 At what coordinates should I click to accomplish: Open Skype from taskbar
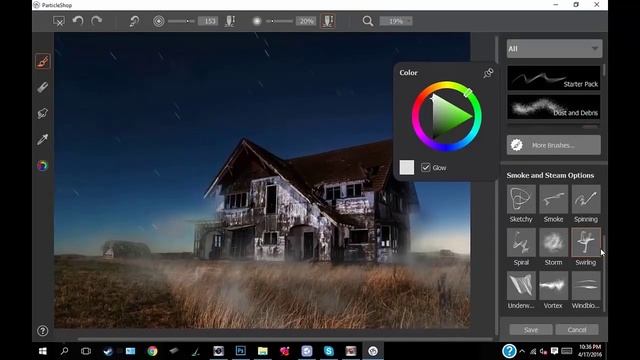329,351
